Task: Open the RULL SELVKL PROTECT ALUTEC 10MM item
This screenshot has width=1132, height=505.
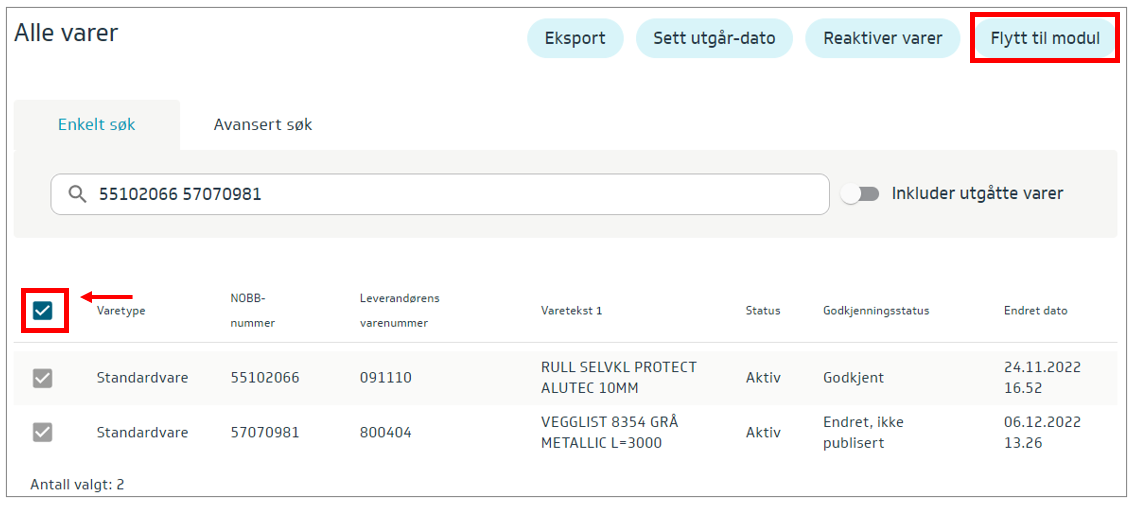Action: pyautogui.click(x=618, y=377)
